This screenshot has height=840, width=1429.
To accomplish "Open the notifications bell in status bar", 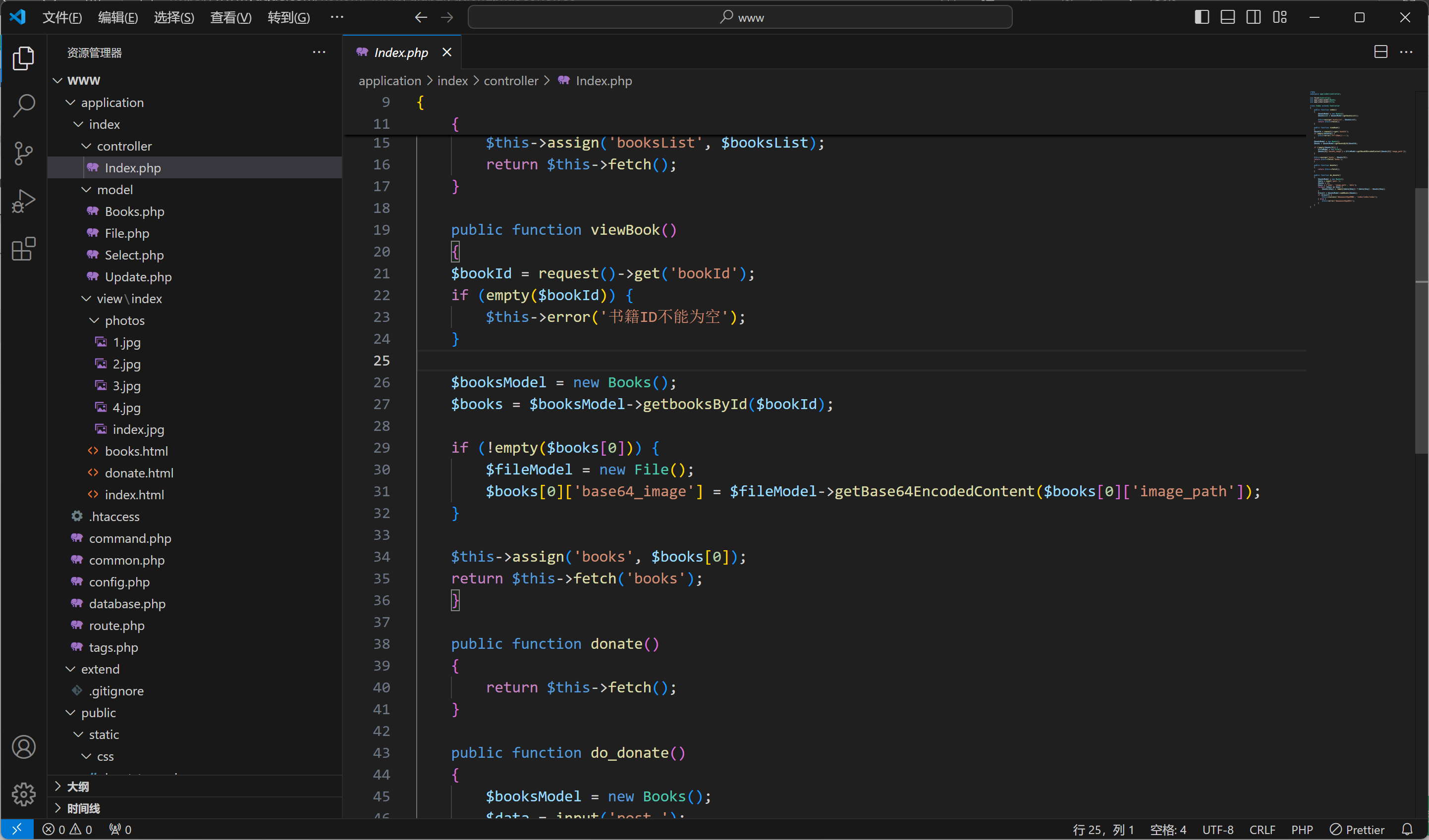I will click(1407, 829).
